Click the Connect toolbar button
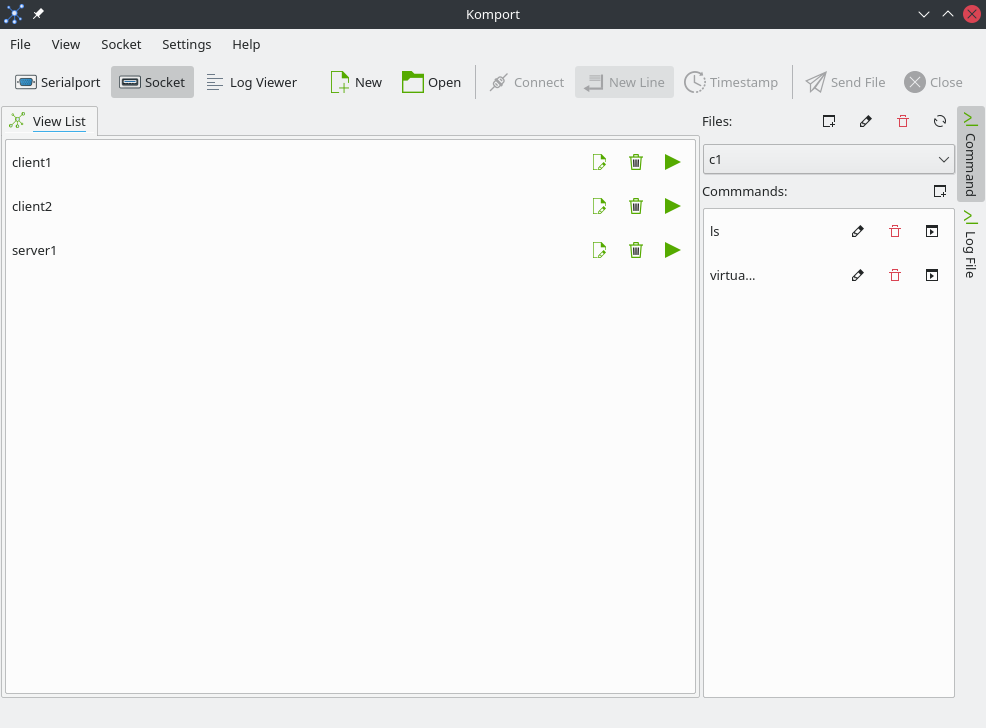The height and width of the screenshot is (728, 986). 527,82
